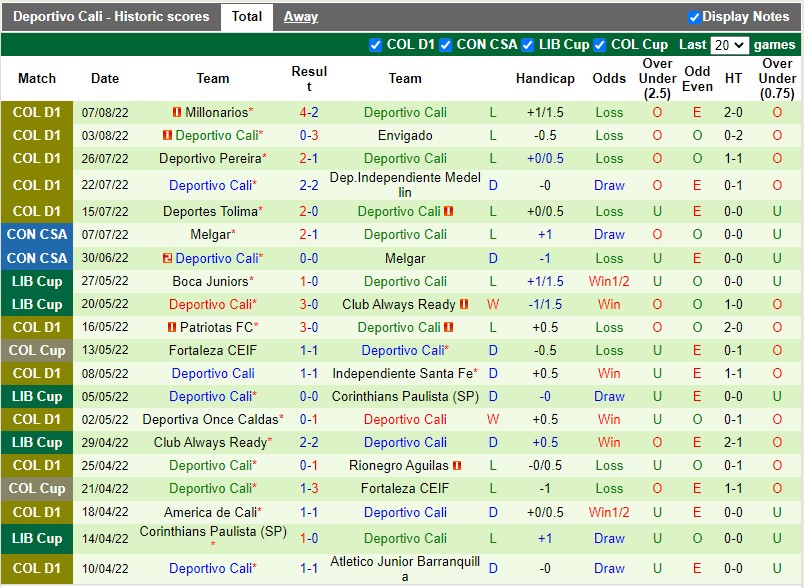804x588 pixels.
Task: Click the date 10/04/22
Action: 105,569
